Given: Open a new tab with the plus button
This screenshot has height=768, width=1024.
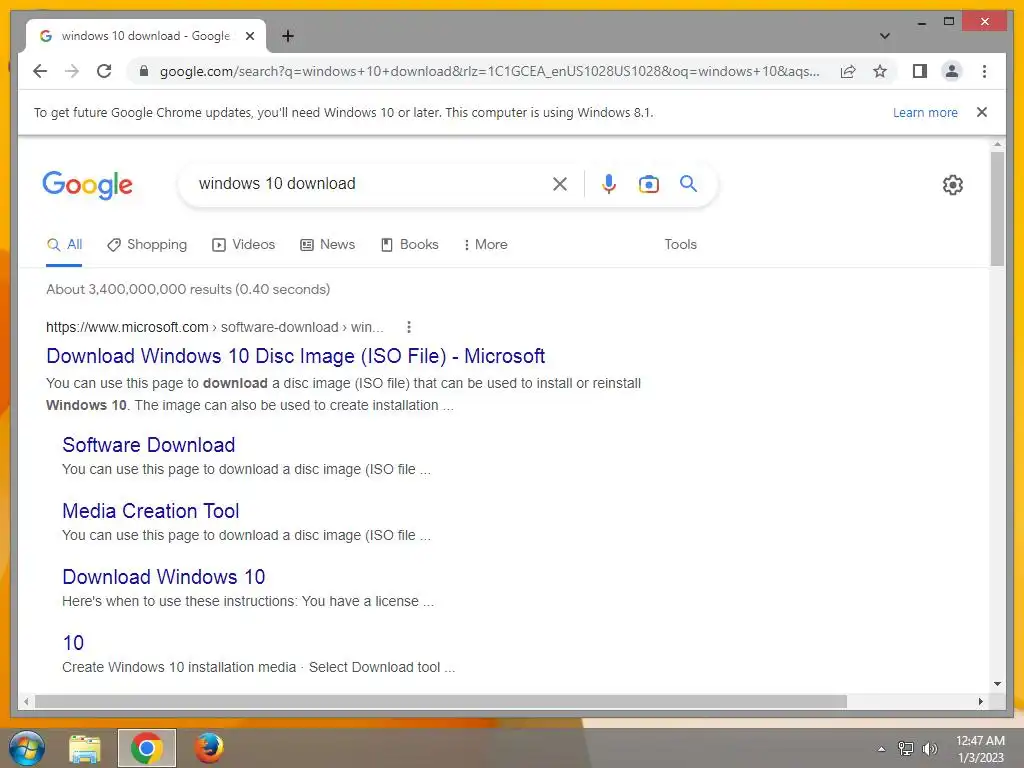Looking at the screenshot, I should pyautogui.click(x=287, y=36).
